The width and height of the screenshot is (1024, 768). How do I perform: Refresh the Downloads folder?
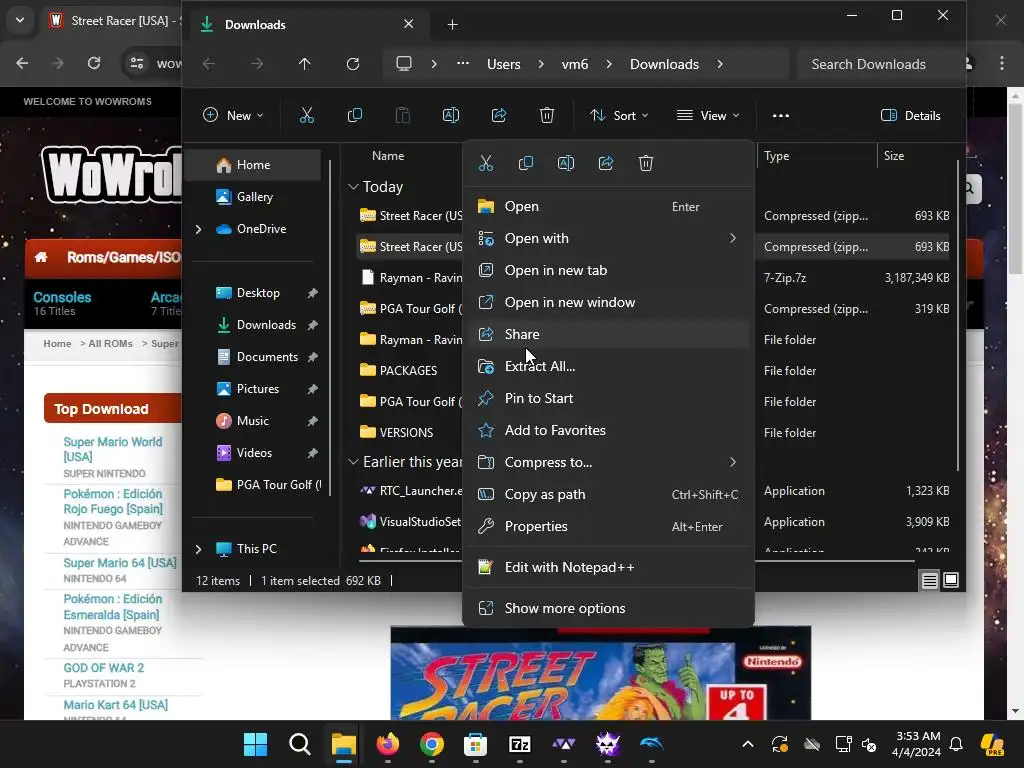(353, 64)
